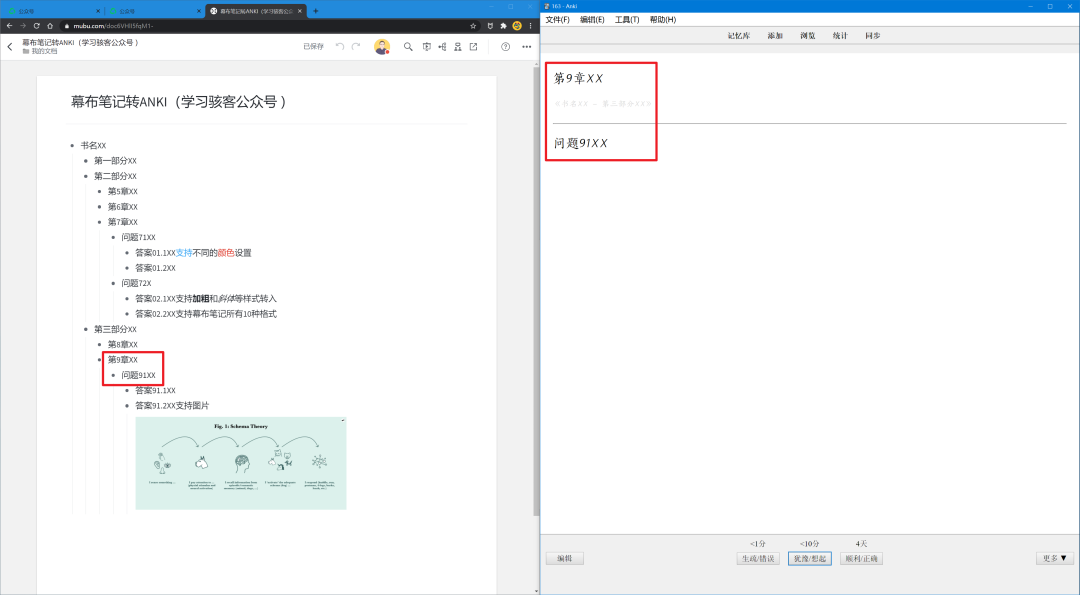The image size is (1080, 595).
Task: Click the 问题72X outline item
Action: [x=136, y=283]
